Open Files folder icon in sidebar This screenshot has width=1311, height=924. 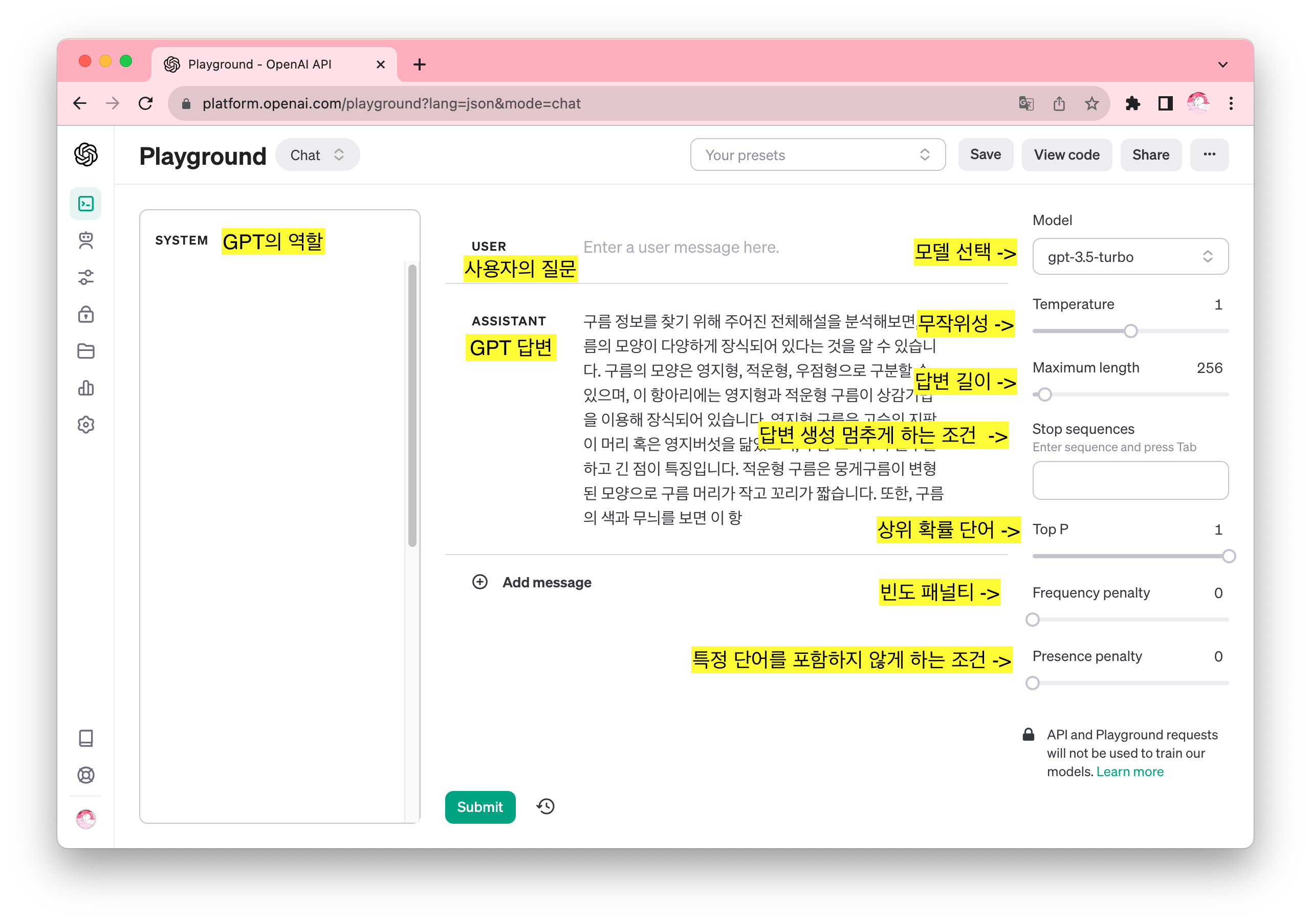85,351
